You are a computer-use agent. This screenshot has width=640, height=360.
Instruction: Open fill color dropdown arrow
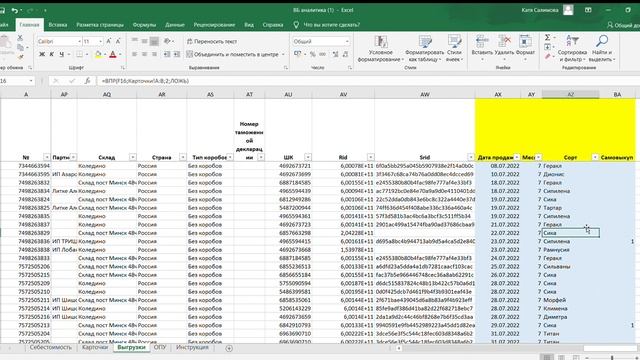104,54
